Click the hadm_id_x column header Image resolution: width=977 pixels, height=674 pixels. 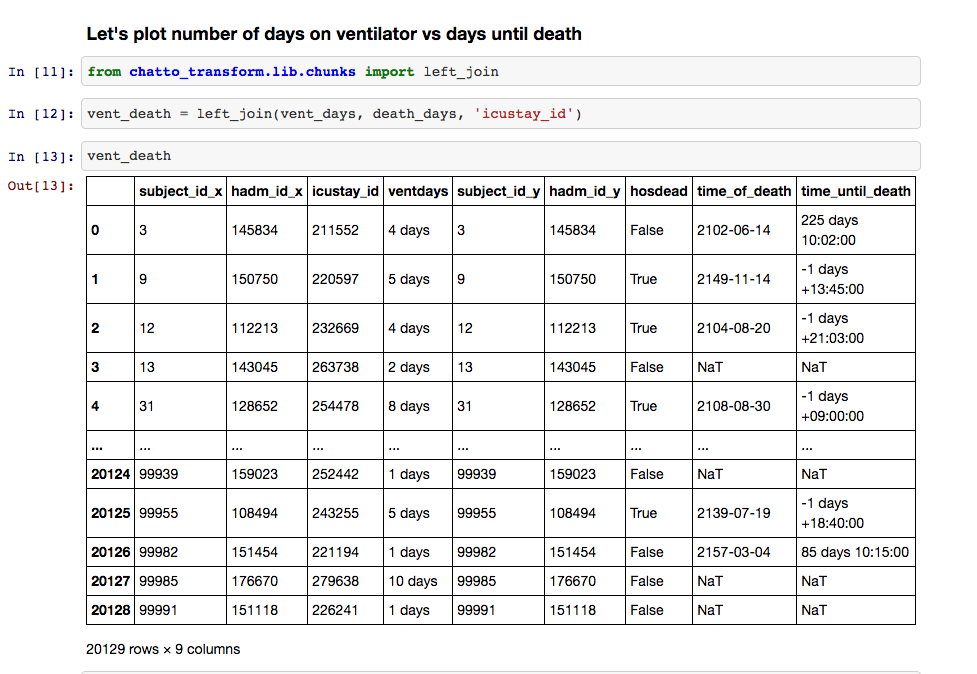267,191
